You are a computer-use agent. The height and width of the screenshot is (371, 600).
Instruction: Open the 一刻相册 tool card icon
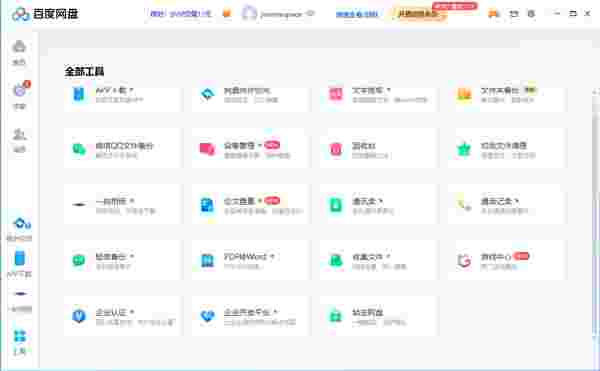pyautogui.click(x=79, y=205)
